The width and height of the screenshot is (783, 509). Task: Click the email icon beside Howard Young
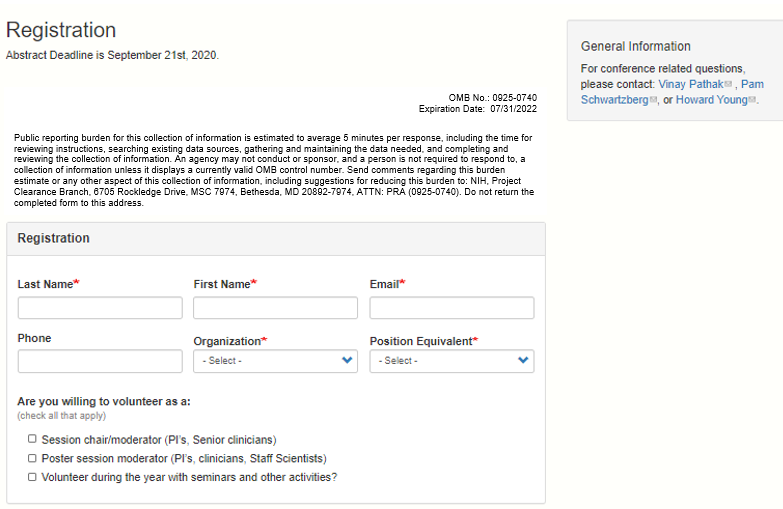click(x=752, y=101)
